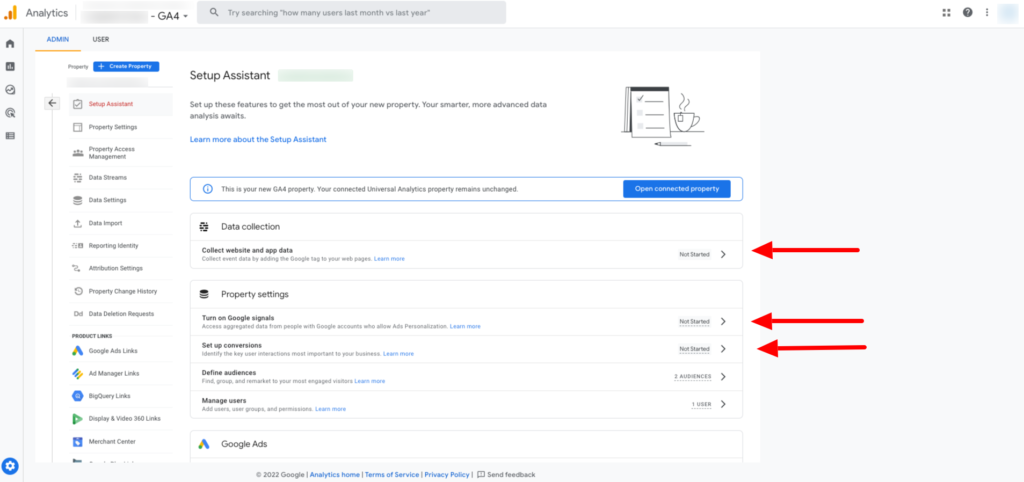Screen dimensions: 1024x482
Task: Click the user account avatar
Action: 1007,13
